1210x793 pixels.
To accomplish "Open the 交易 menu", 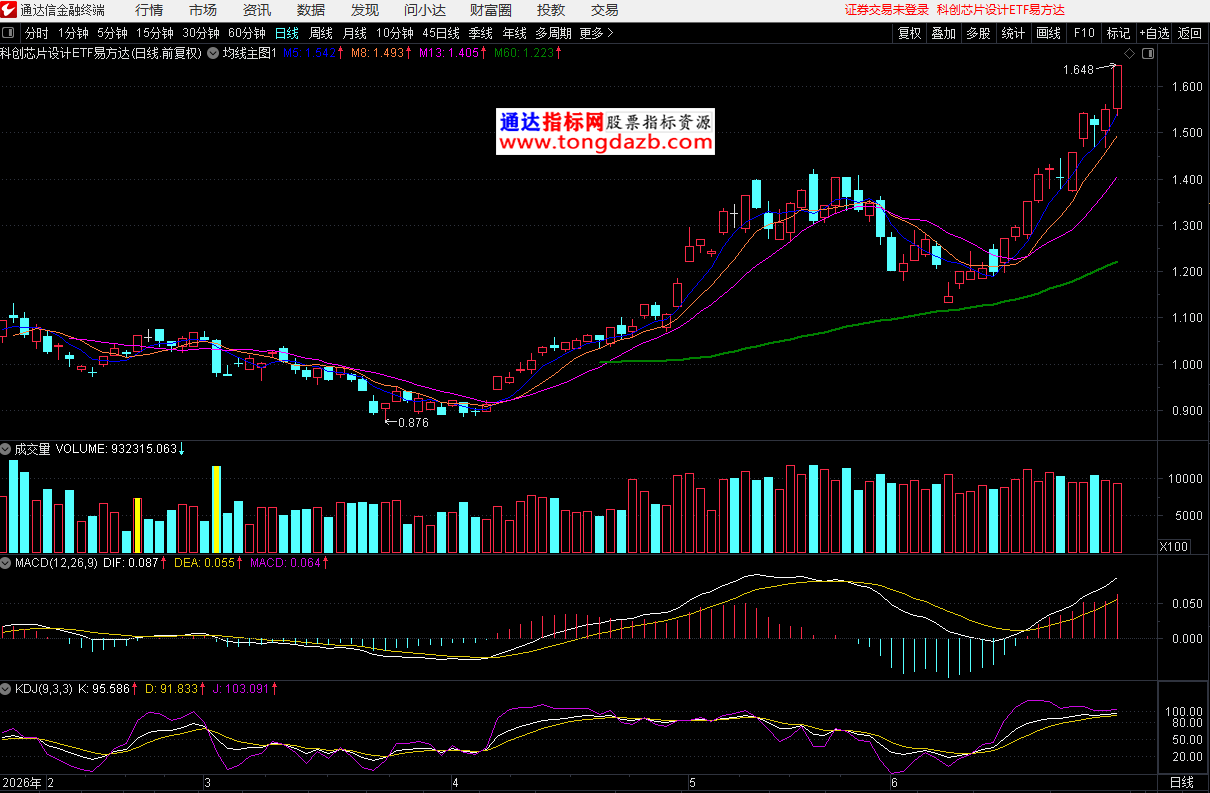I will 604,10.
